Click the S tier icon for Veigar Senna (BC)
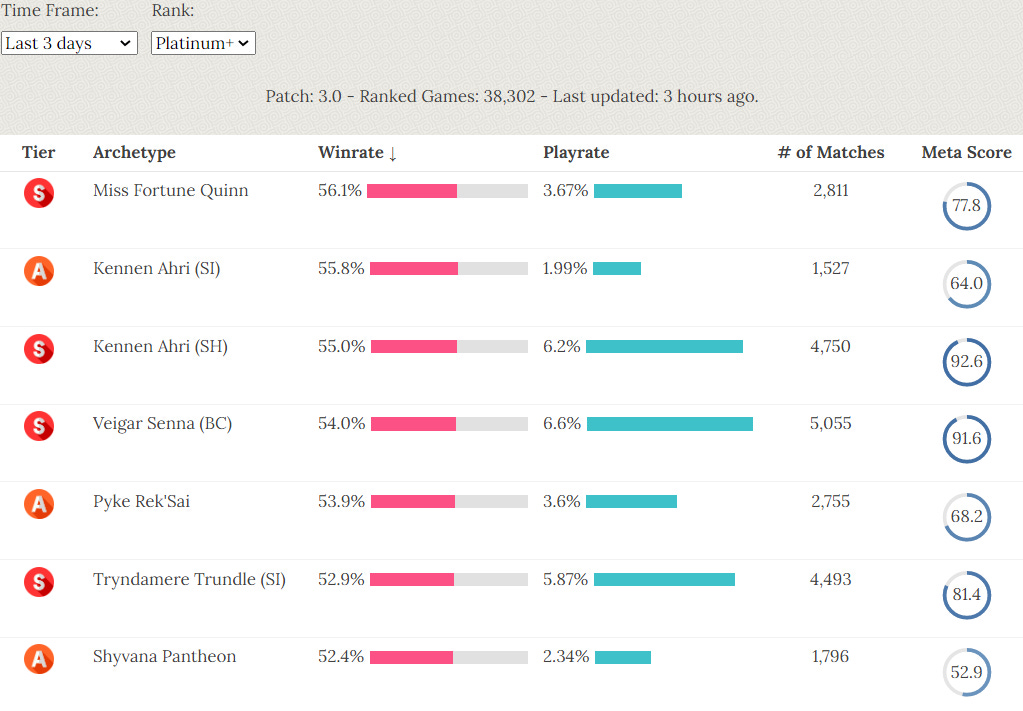Image resolution: width=1023 pixels, height=711 pixels. click(39, 426)
